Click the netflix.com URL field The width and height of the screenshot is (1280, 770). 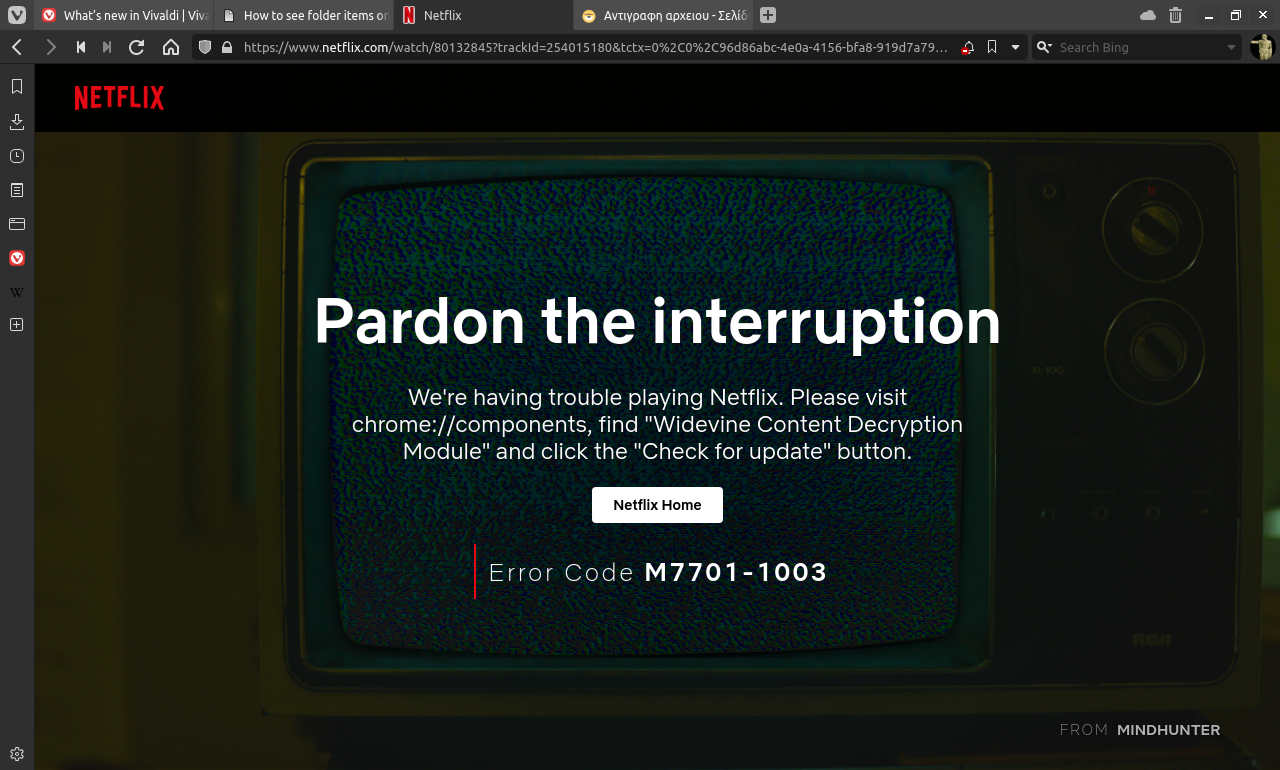tap(597, 47)
